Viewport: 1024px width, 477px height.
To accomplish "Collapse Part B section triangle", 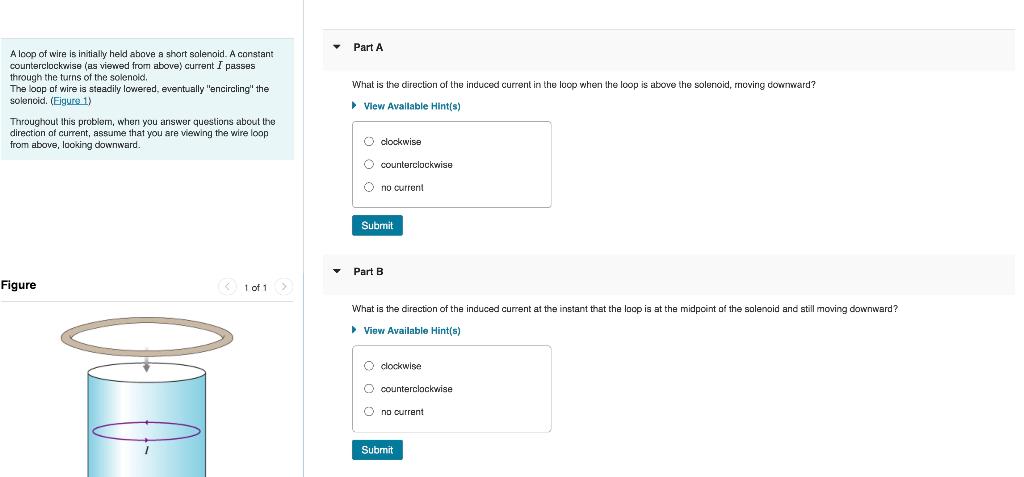I will [x=337, y=271].
